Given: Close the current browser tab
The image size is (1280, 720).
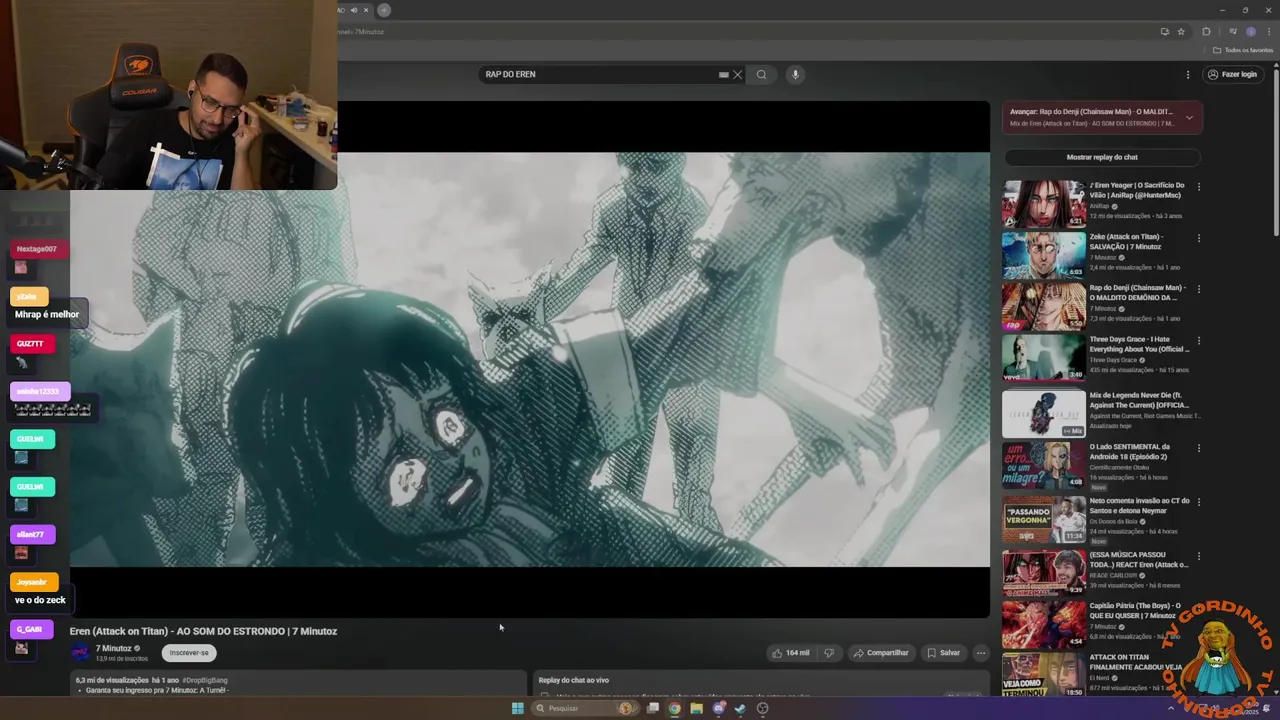Looking at the screenshot, I should point(366,10).
